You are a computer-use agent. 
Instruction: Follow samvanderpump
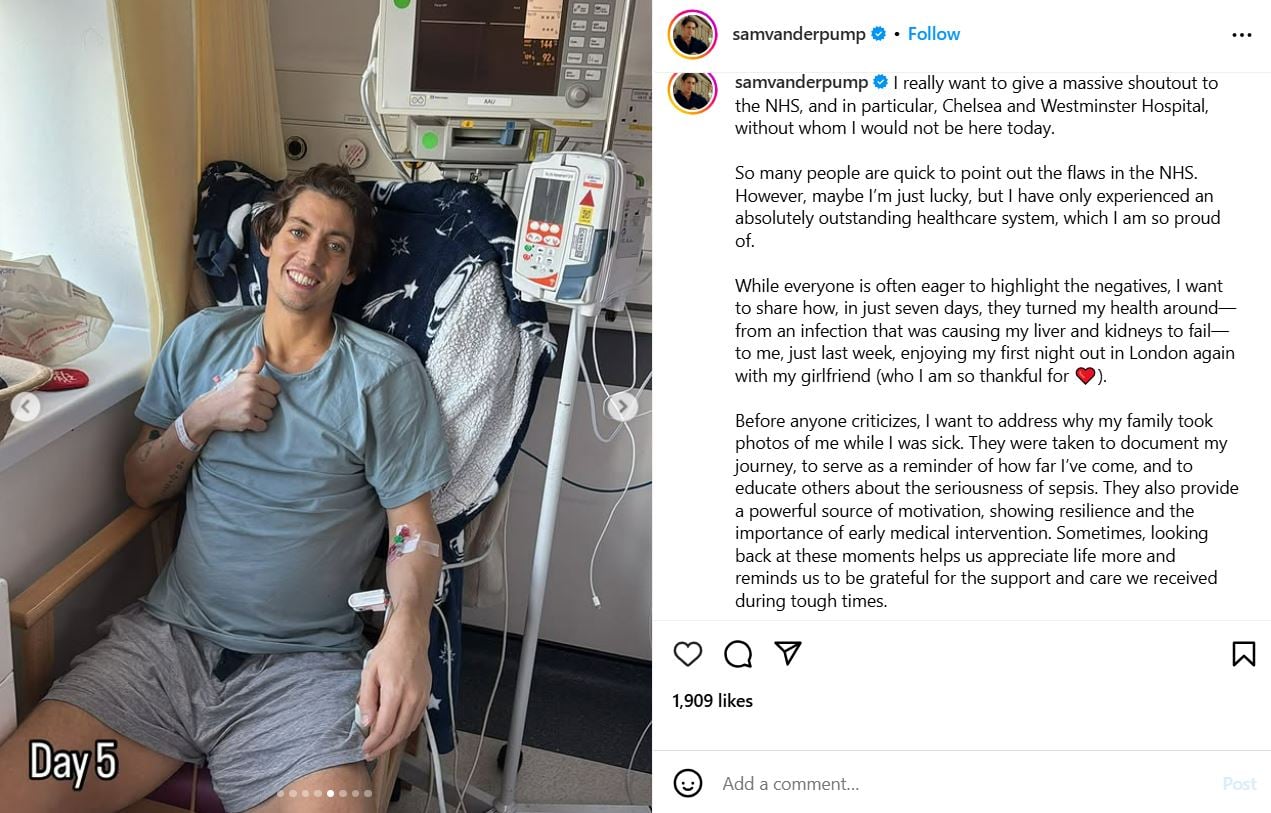tap(934, 34)
